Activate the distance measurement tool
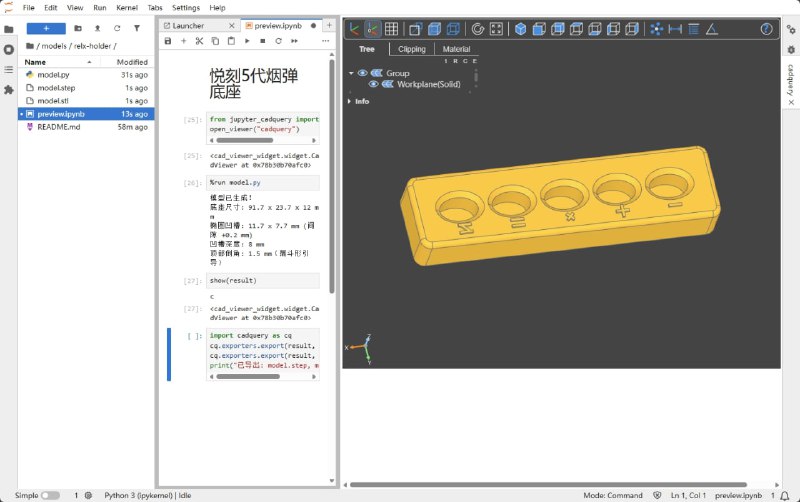800x502 pixels. (675, 29)
